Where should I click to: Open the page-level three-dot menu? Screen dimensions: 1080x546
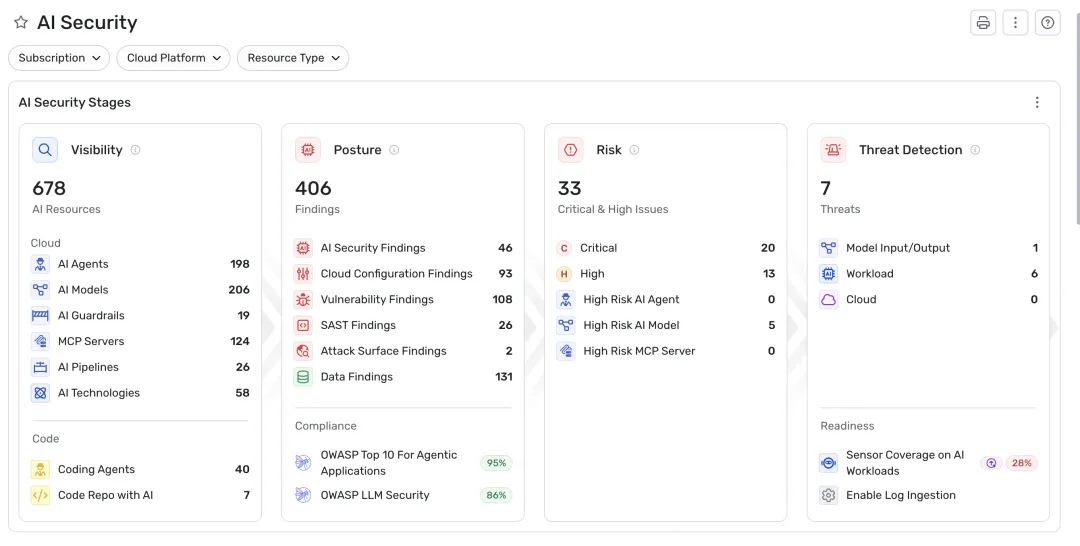1015,23
